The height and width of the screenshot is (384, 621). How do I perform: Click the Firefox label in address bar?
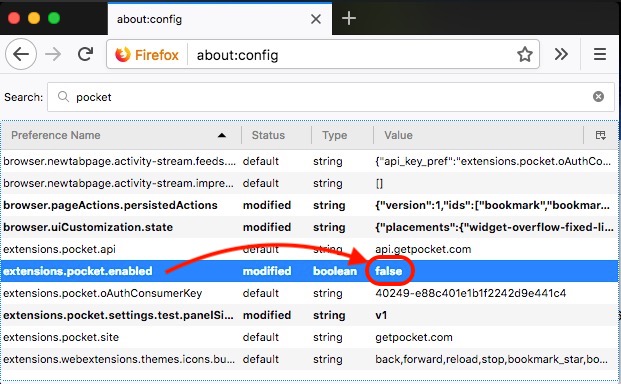(x=157, y=55)
